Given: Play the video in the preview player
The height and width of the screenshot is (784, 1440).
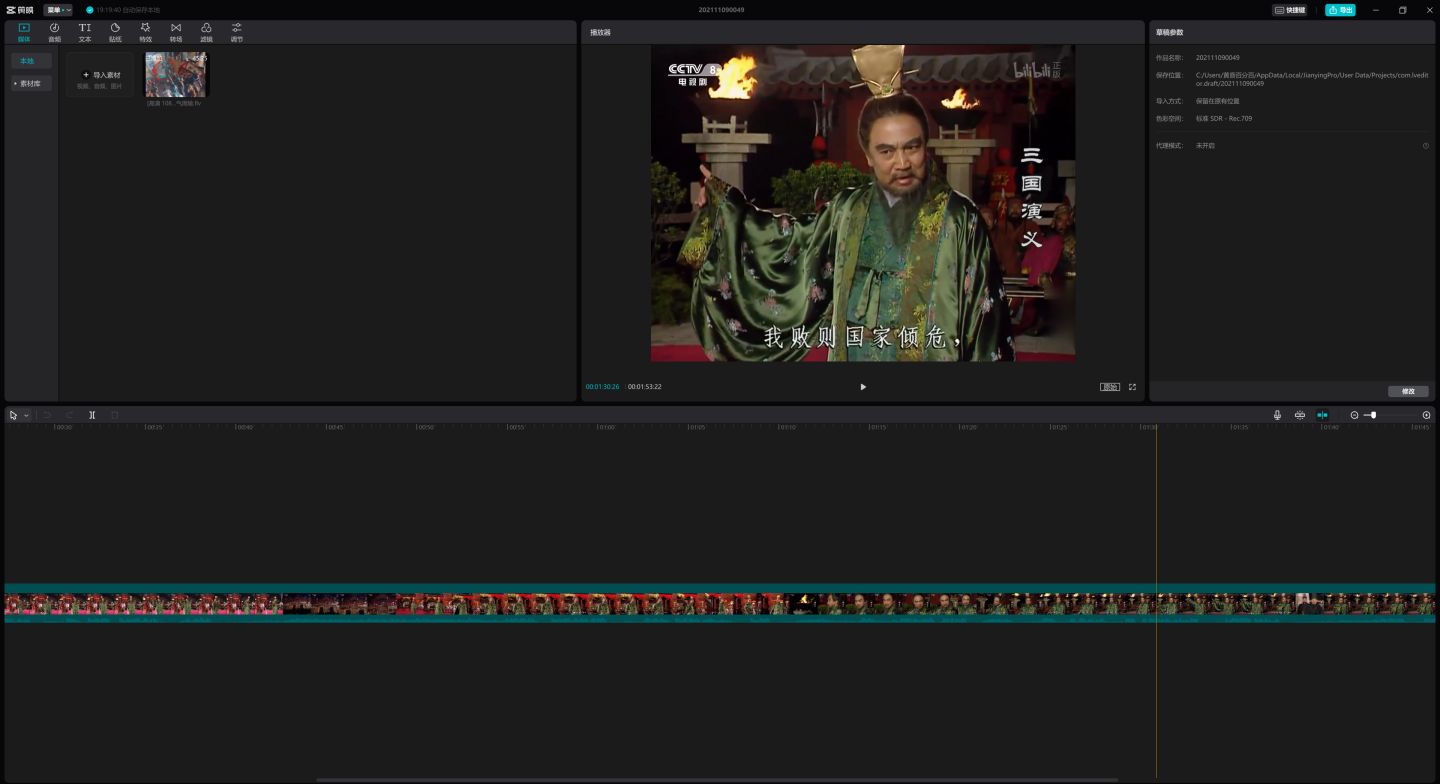Looking at the screenshot, I should point(863,387).
